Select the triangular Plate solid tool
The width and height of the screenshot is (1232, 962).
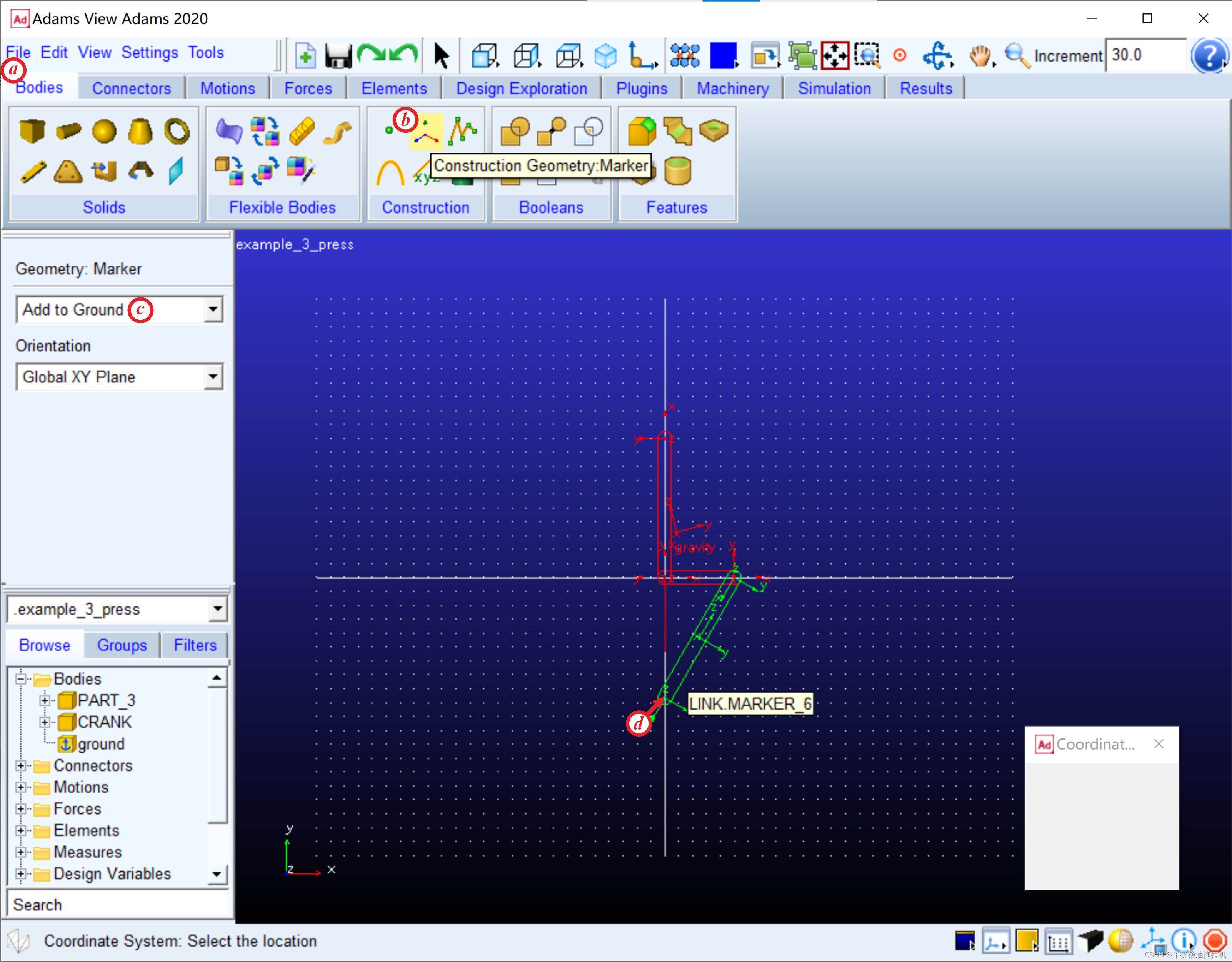pos(68,172)
